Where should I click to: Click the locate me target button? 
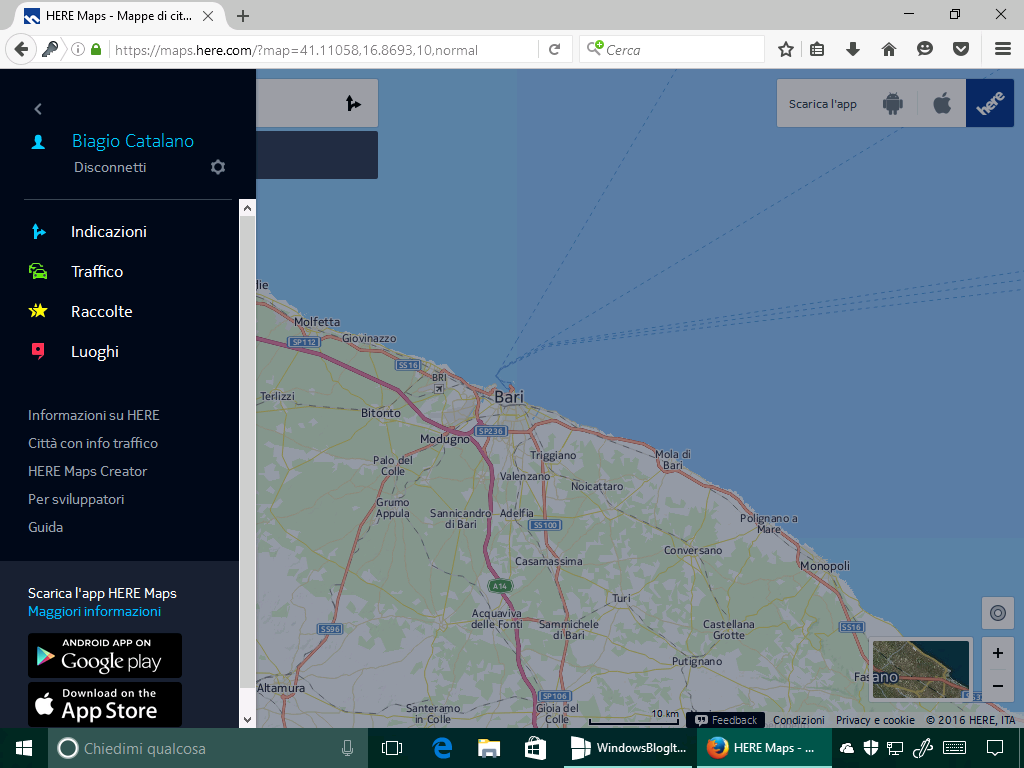point(997,613)
